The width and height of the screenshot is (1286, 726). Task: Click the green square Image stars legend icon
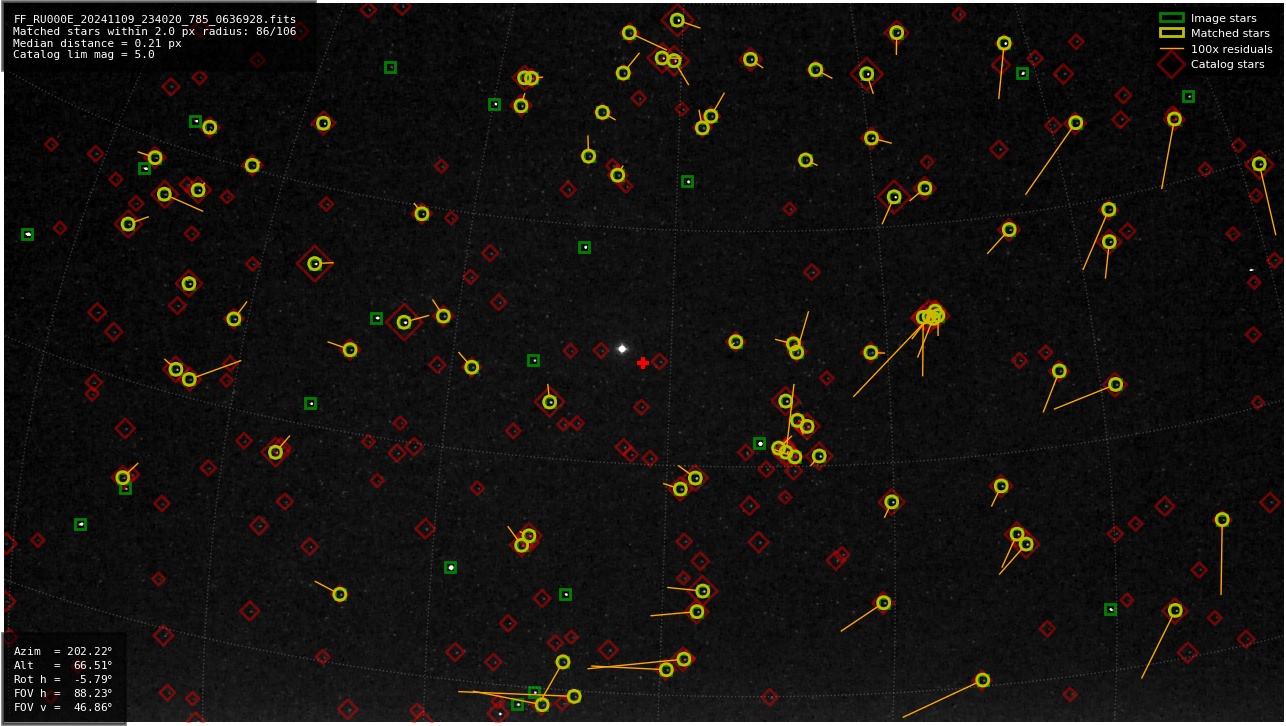pos(1171,18)
